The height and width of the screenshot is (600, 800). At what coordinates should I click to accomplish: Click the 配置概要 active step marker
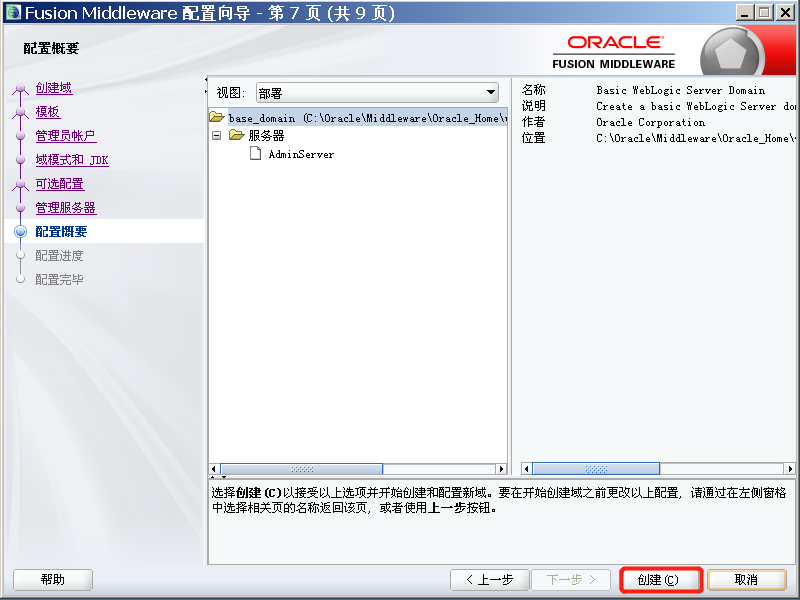(x=20, y=232)
